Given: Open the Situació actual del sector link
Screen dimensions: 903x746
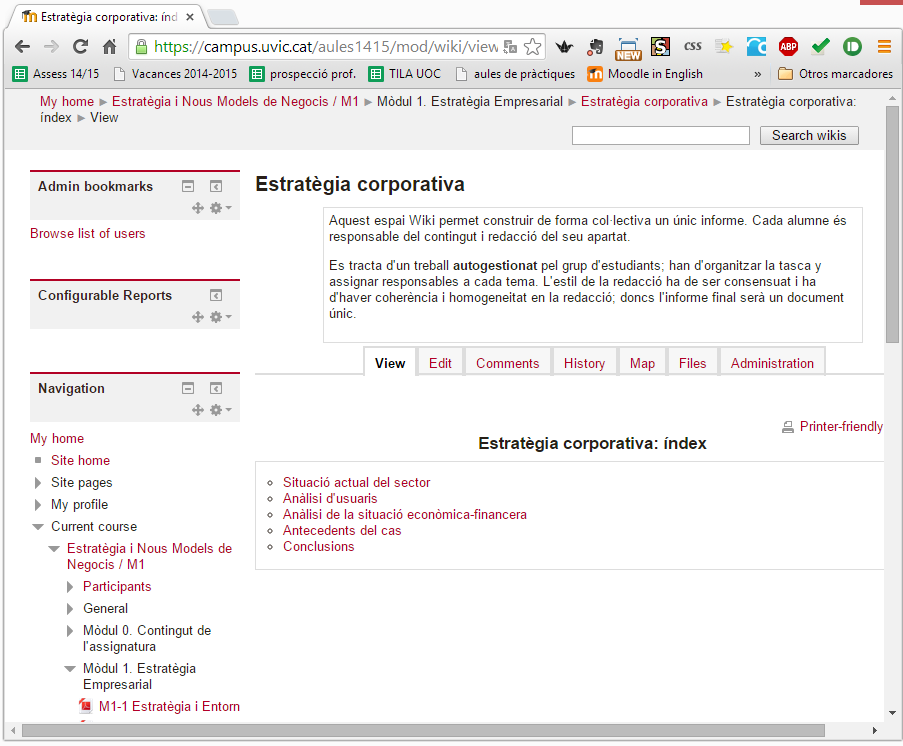Looking at the screenshot, I should (356, 482).
